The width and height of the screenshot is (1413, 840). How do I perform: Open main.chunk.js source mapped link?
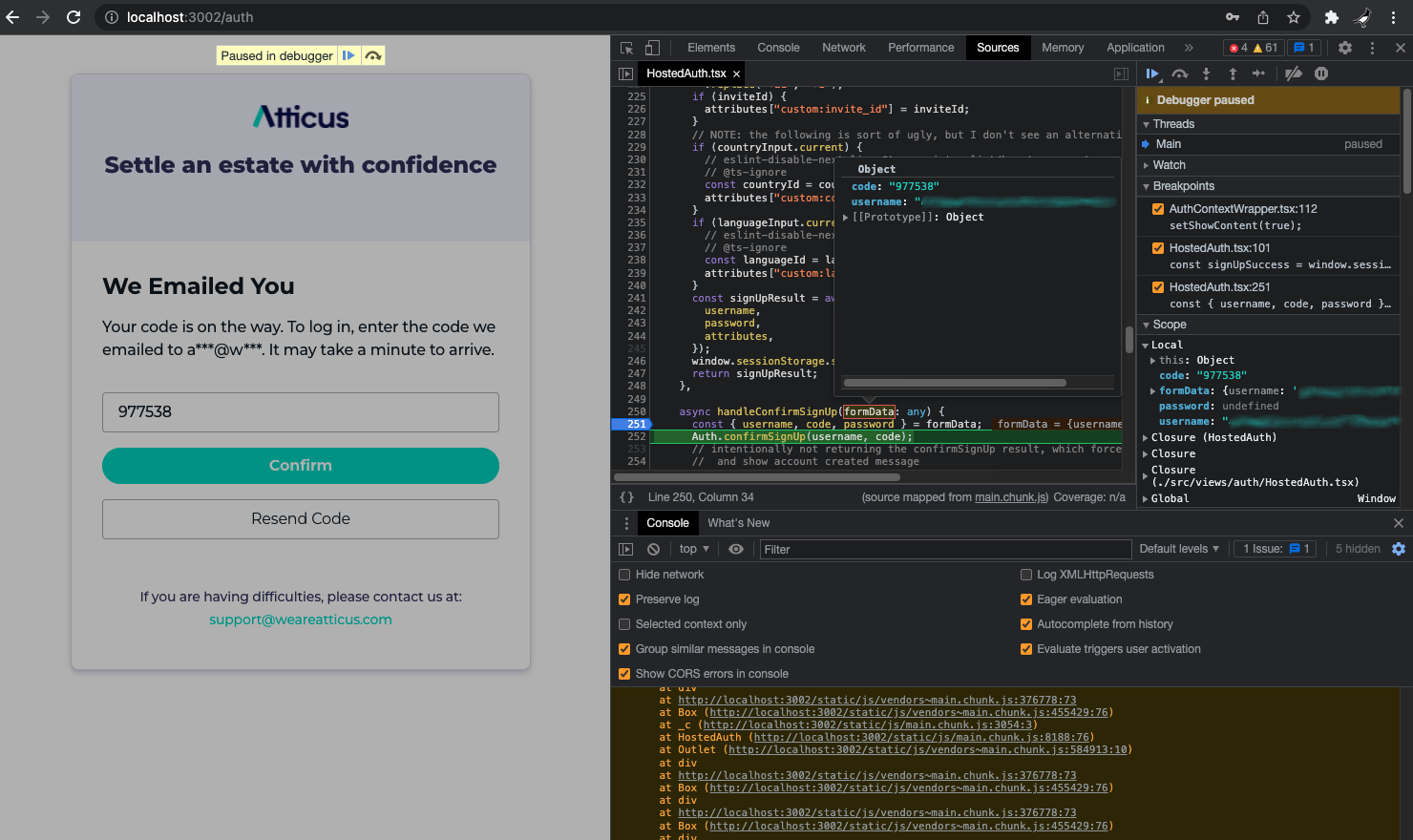coord(1011,497)
